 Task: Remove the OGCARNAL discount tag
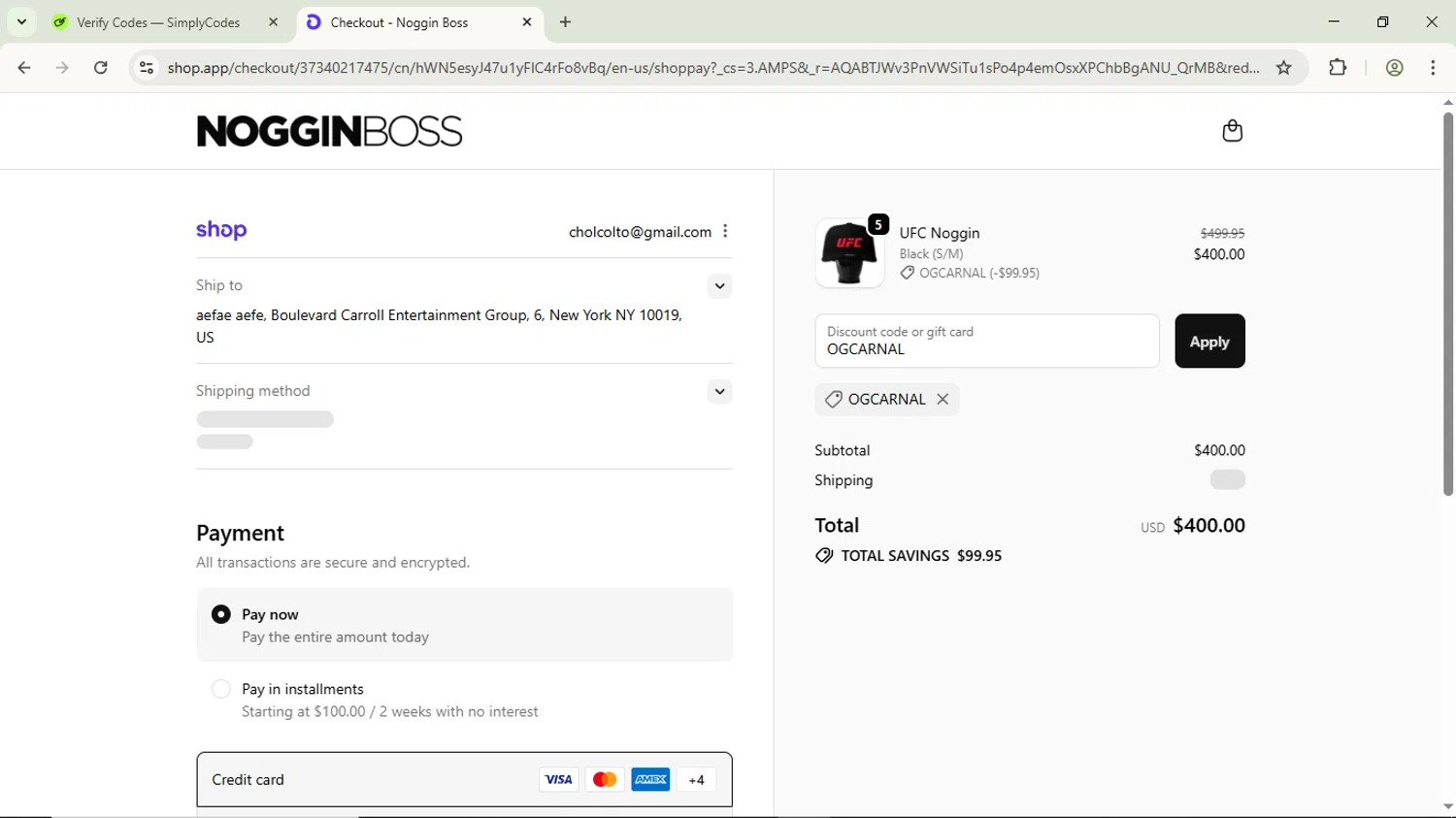[x=943, y=399]
